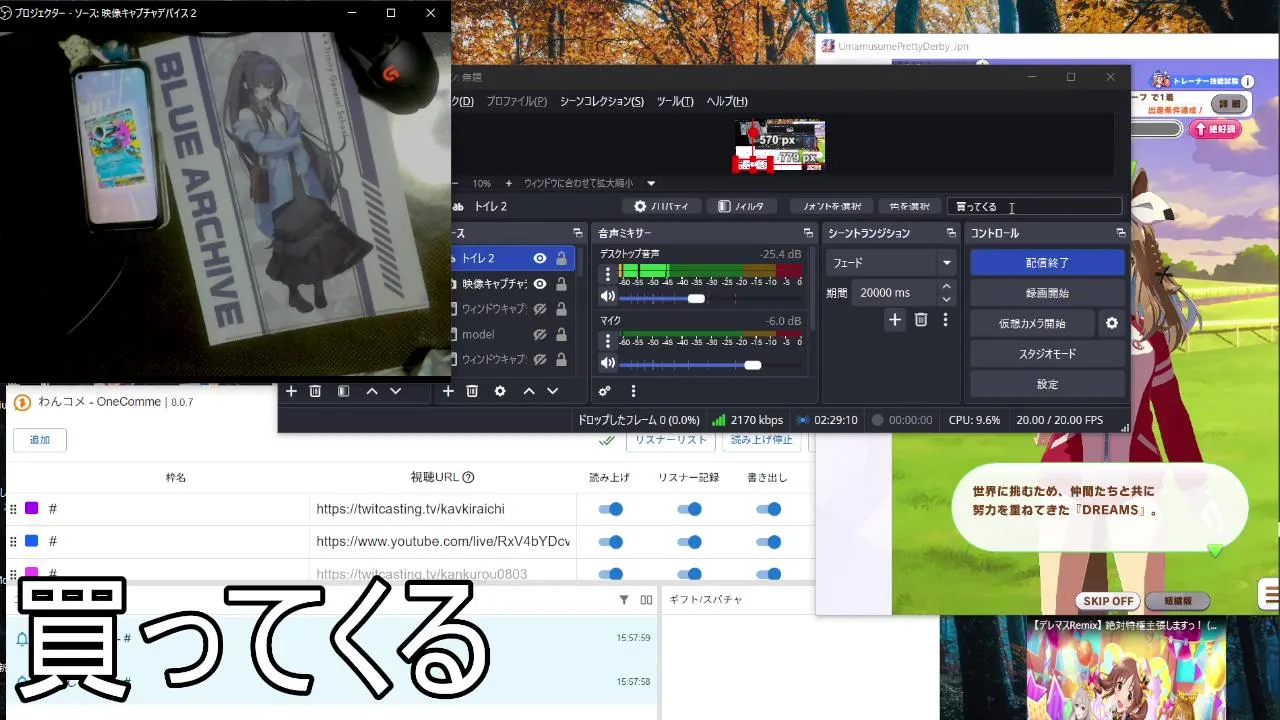The width and height of the screenshot is (1280, 720).
Task: Hide the 映像キャプチャ source via eye icon
Action: [540, 284]
